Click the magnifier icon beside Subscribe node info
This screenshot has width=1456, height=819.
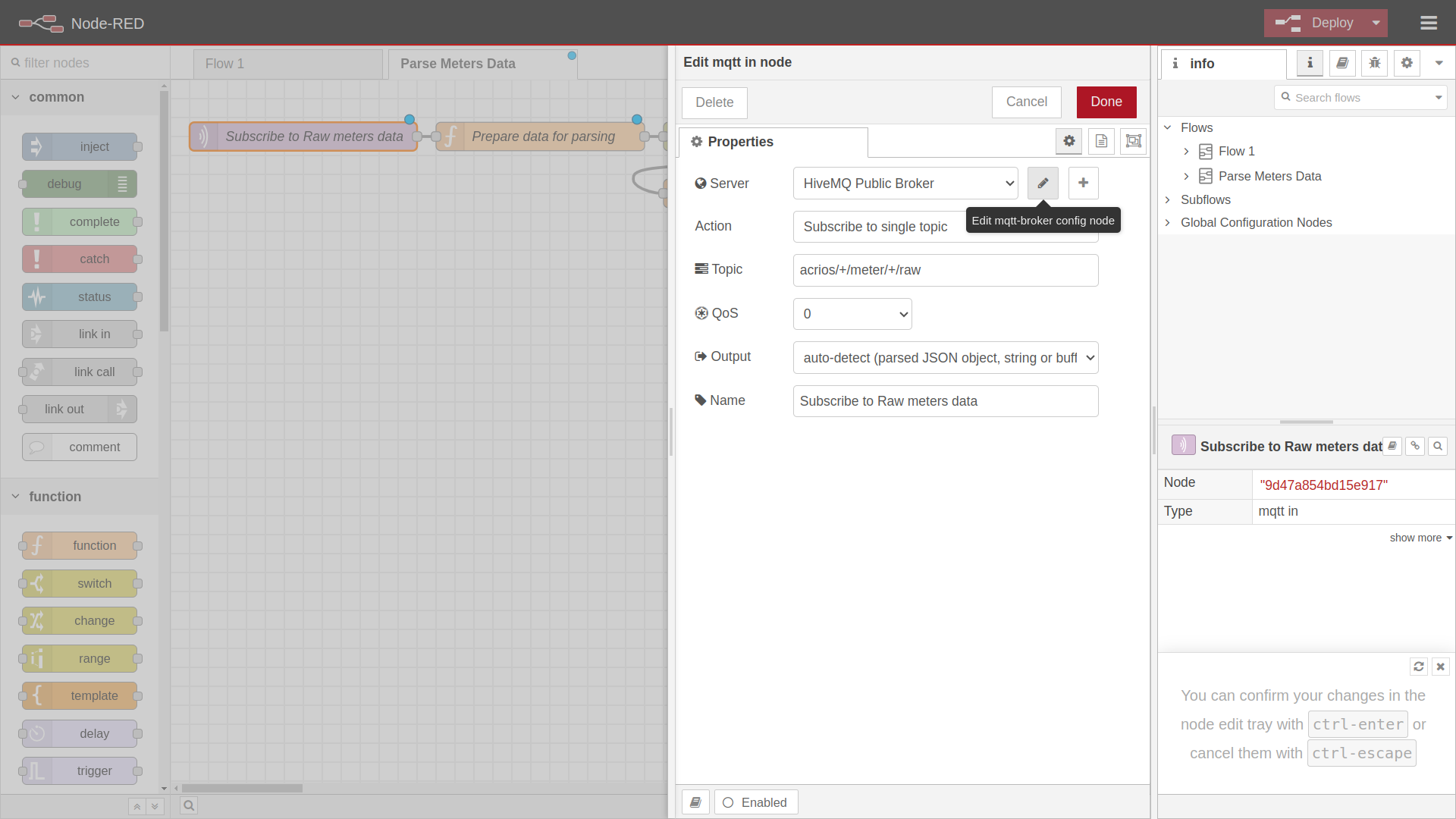tap(1438, 446)
